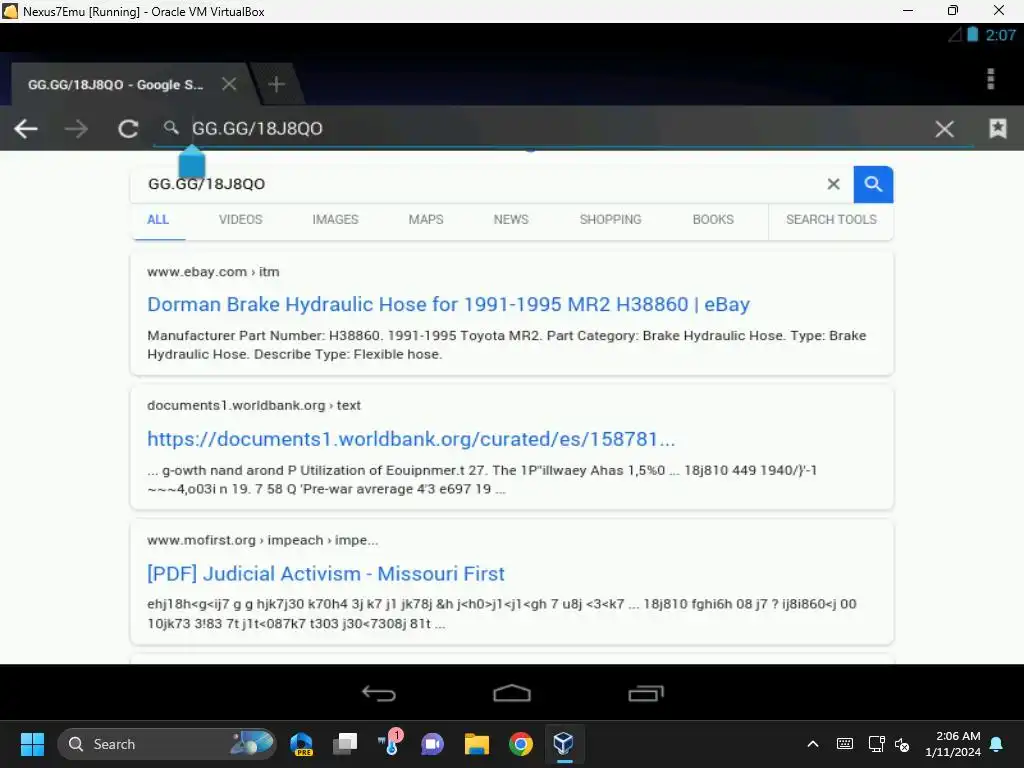The width and height of the screenshot is (1024, 768).
Task: Open the app with PRE badge in taskbar
Action: click(x=302, y=744)
